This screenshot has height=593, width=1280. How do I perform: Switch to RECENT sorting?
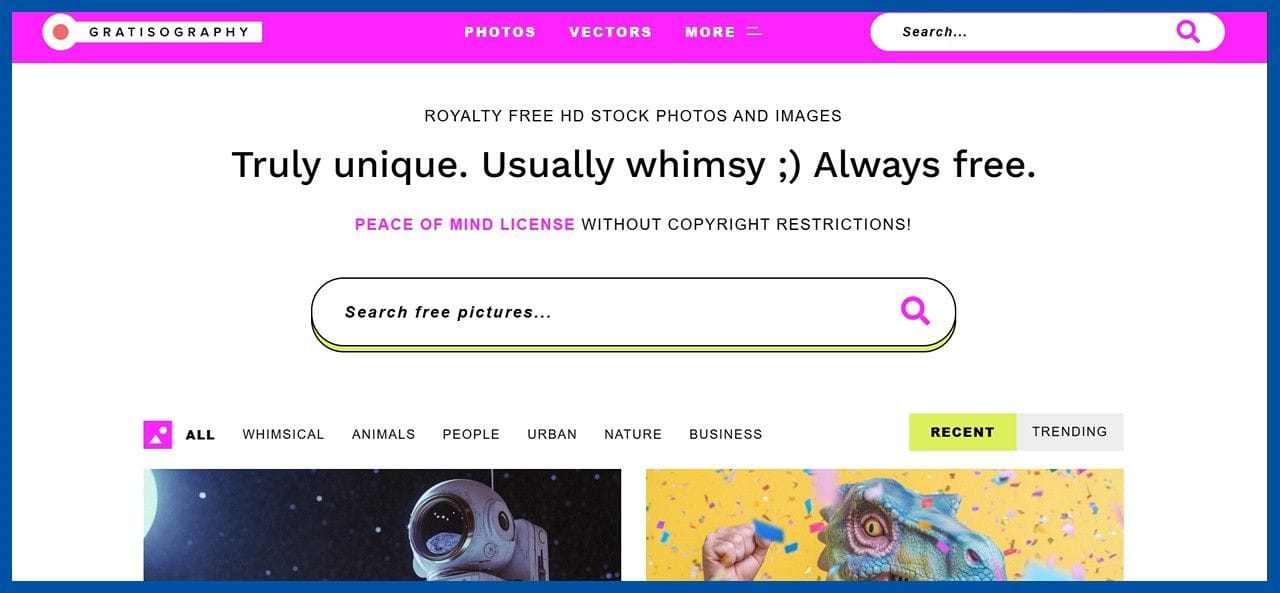click(962, 432)
